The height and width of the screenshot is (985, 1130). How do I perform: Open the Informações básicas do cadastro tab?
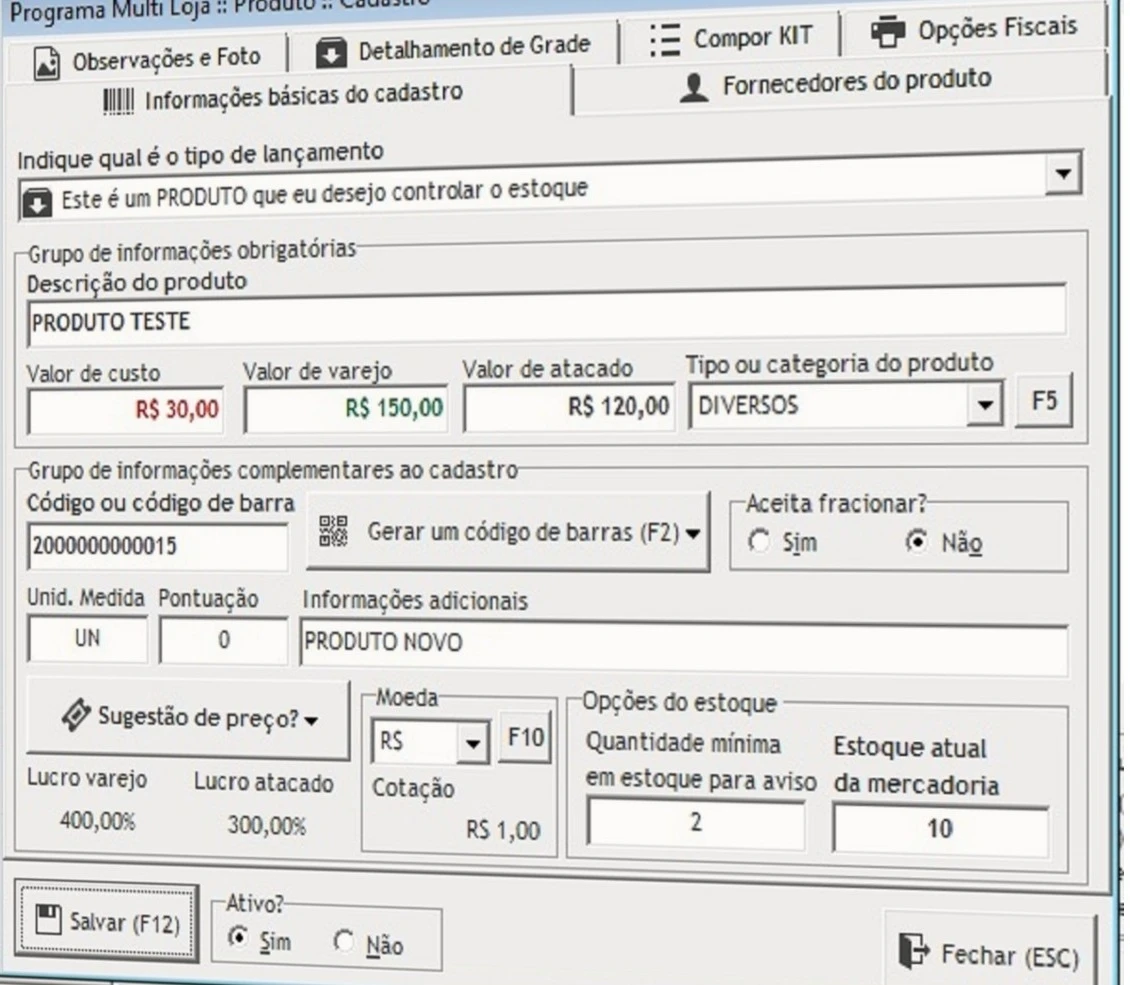286,97
